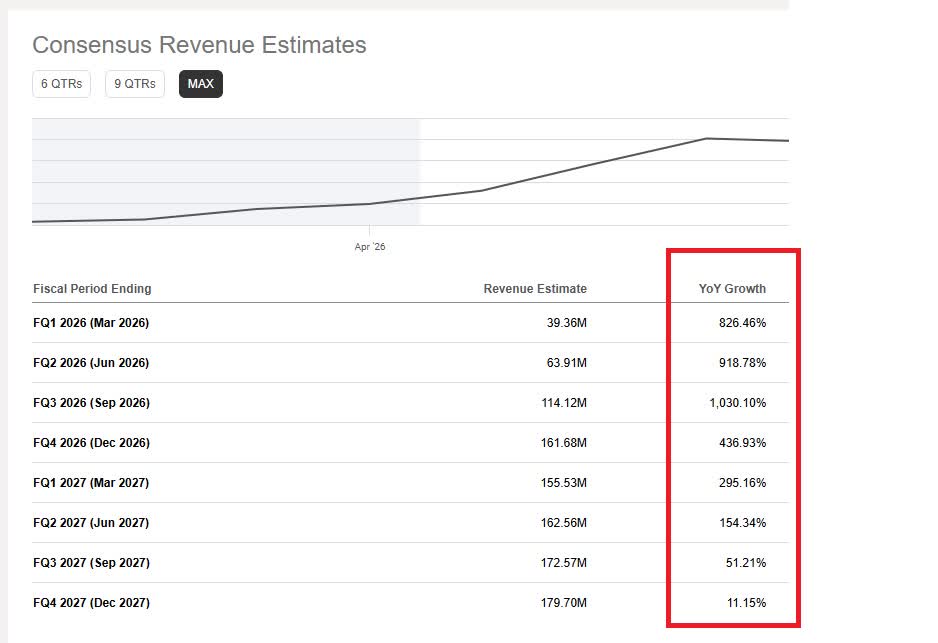Click the 1,030.10% growth value

click(x=738, y=403)
